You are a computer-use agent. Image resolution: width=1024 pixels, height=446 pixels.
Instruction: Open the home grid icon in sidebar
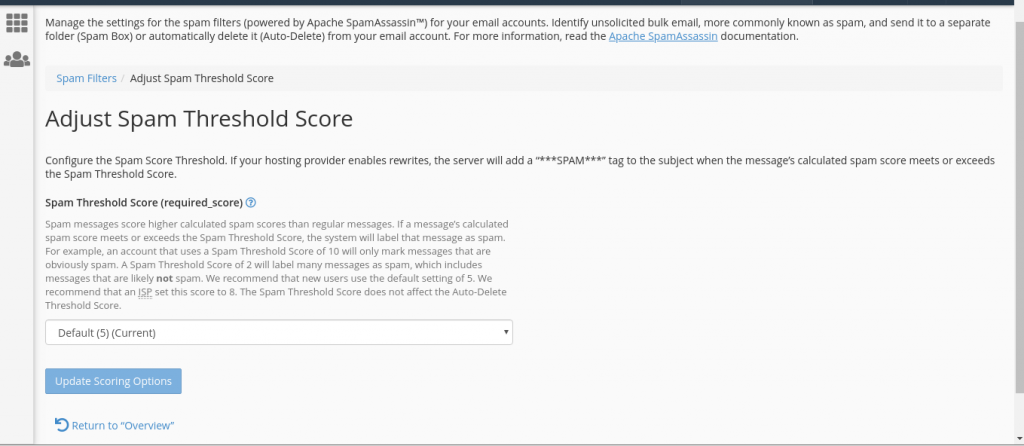click(17, 23)
